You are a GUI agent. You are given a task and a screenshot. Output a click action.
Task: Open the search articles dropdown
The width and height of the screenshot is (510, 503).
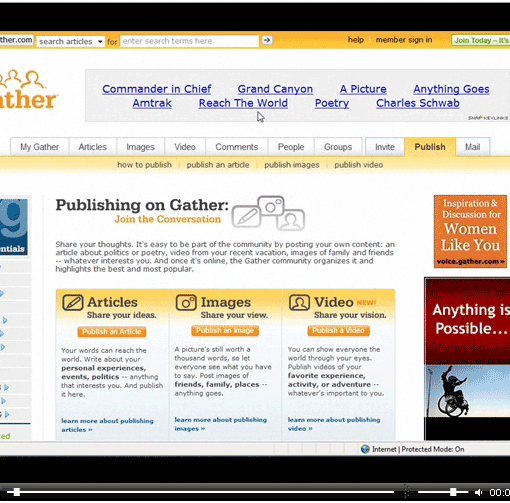(70, 41)
